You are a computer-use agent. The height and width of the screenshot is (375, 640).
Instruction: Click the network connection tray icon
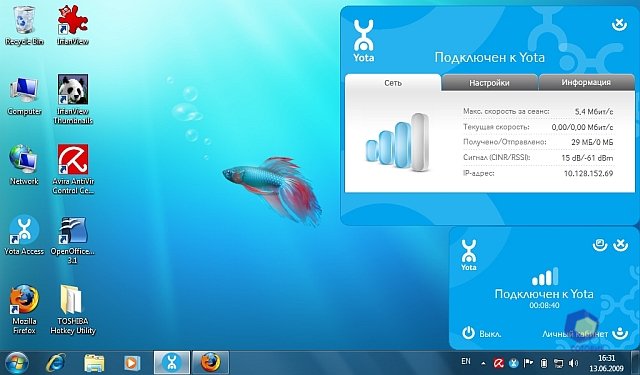(558, 363)
